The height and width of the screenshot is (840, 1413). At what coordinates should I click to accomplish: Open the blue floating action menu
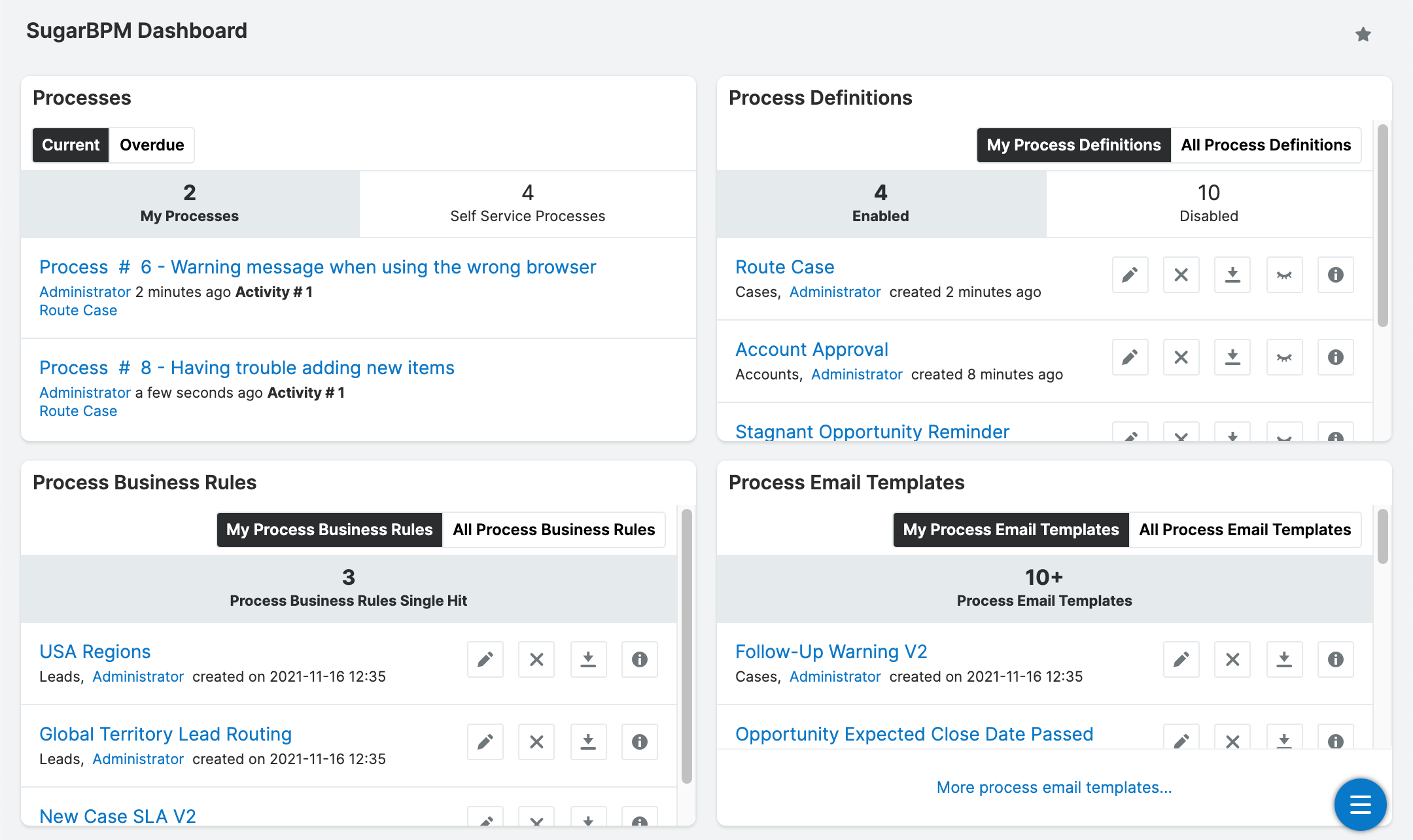click(1360, 805)
